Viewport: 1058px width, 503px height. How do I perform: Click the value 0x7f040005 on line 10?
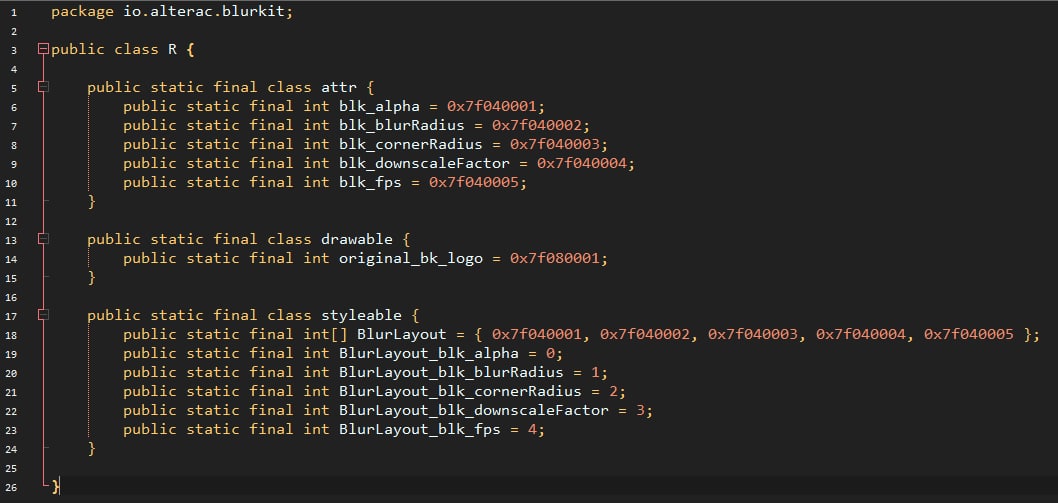tap(474, 182)
